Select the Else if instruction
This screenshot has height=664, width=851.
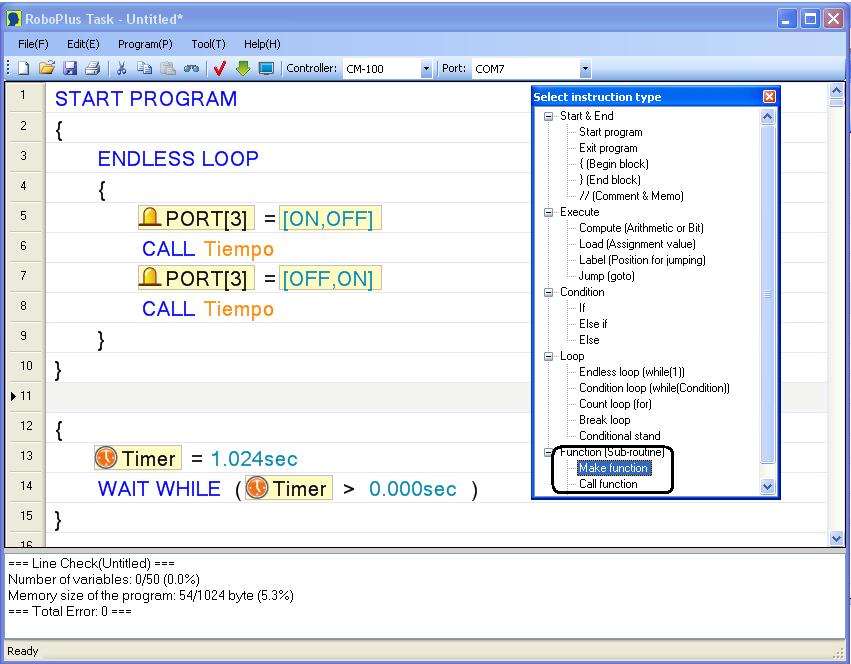tap(593, 324)
